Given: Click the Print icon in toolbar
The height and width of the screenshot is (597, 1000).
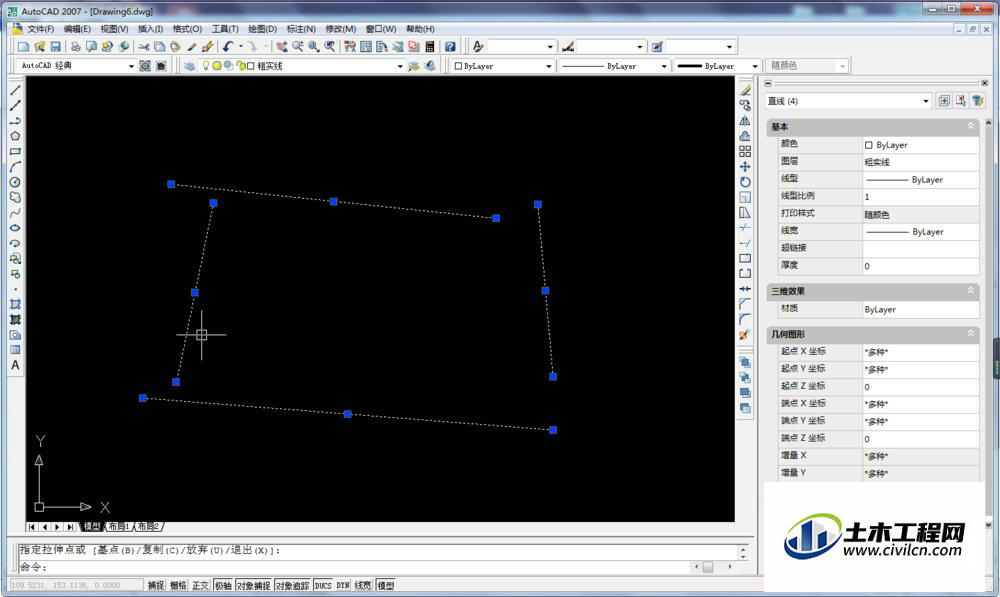Looking at the screenshot, I should point(75,47).
